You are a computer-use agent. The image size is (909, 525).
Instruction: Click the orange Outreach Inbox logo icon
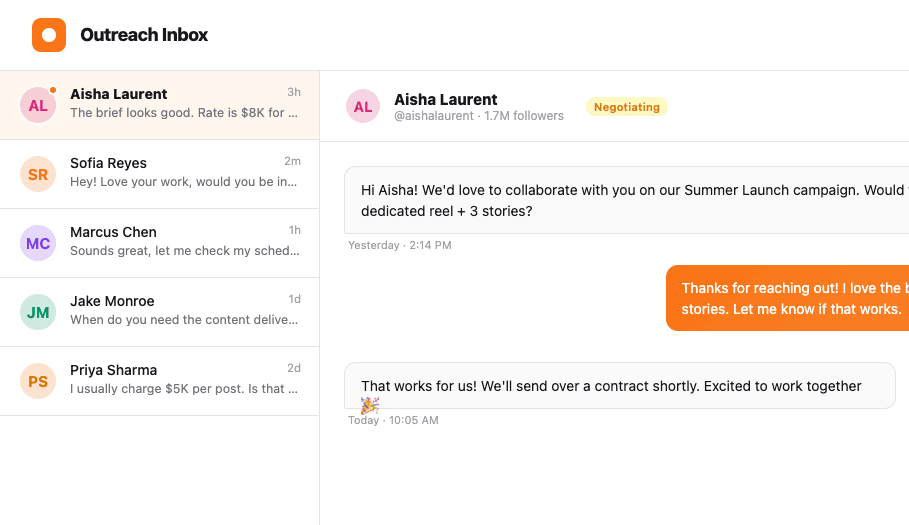pos(48,35)
